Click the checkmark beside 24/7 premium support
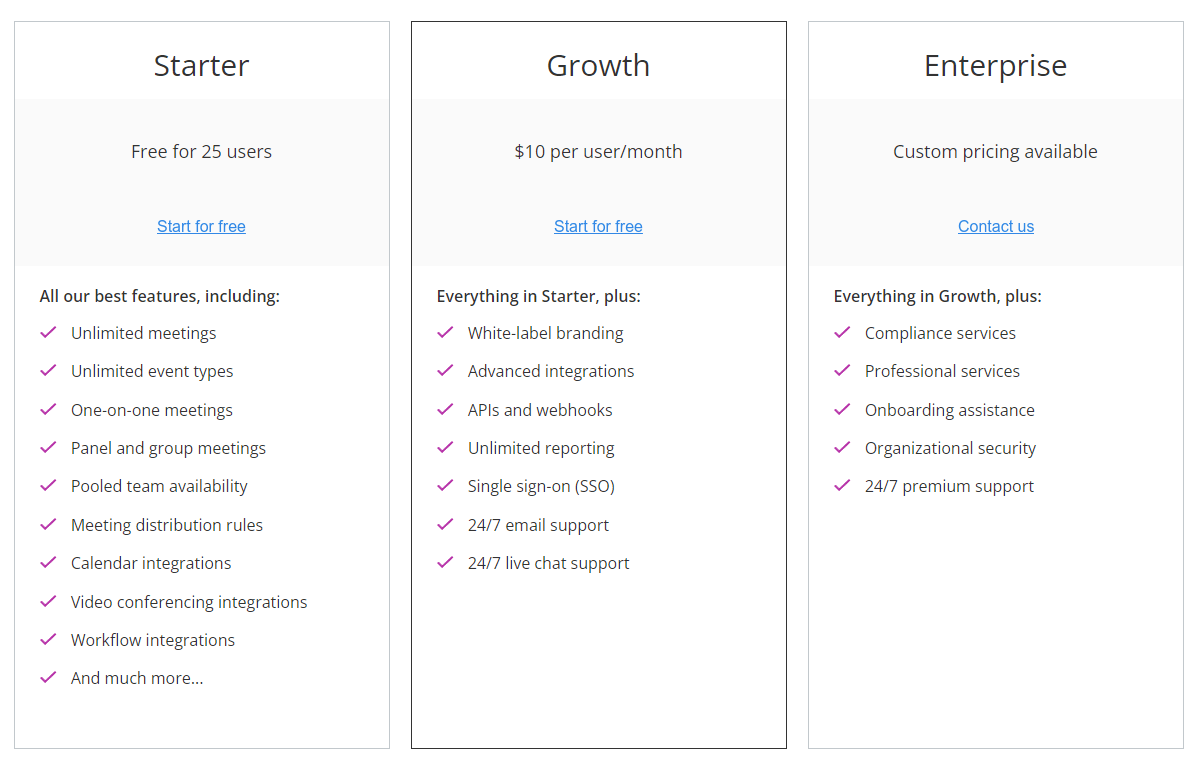The width and height of the screenshot is (1200, 761). click(x=842, y=485)
